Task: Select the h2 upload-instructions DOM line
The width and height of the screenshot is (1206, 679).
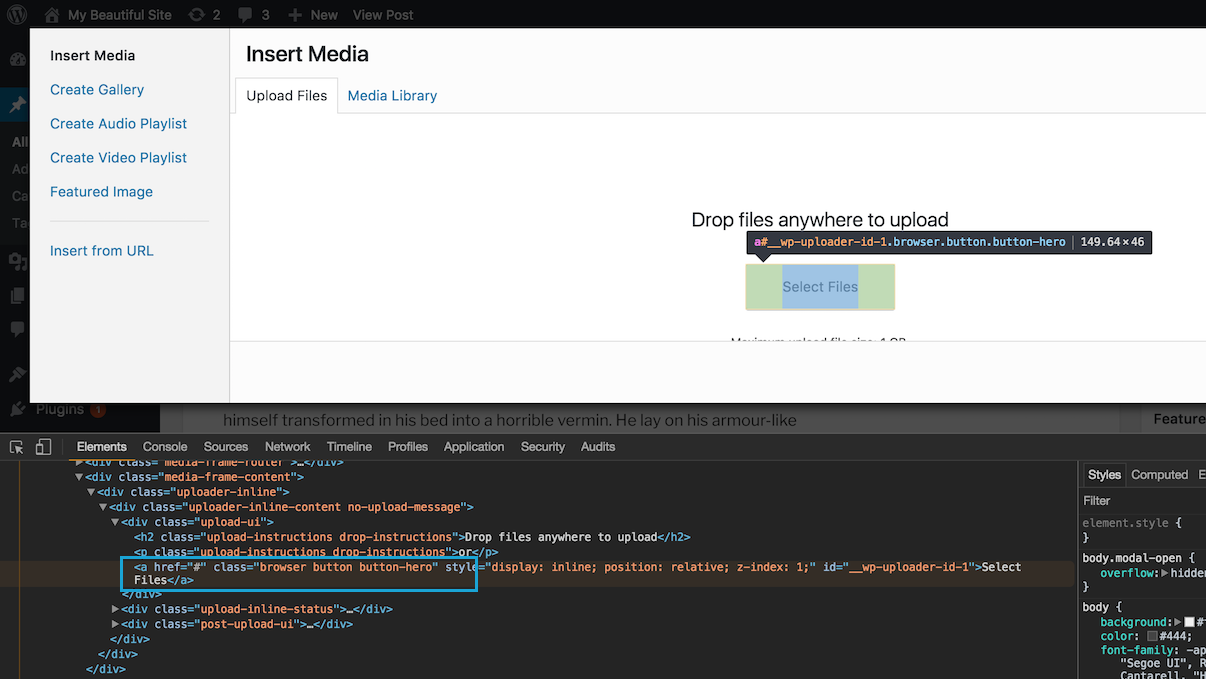Action: click(x=412, y=537)
